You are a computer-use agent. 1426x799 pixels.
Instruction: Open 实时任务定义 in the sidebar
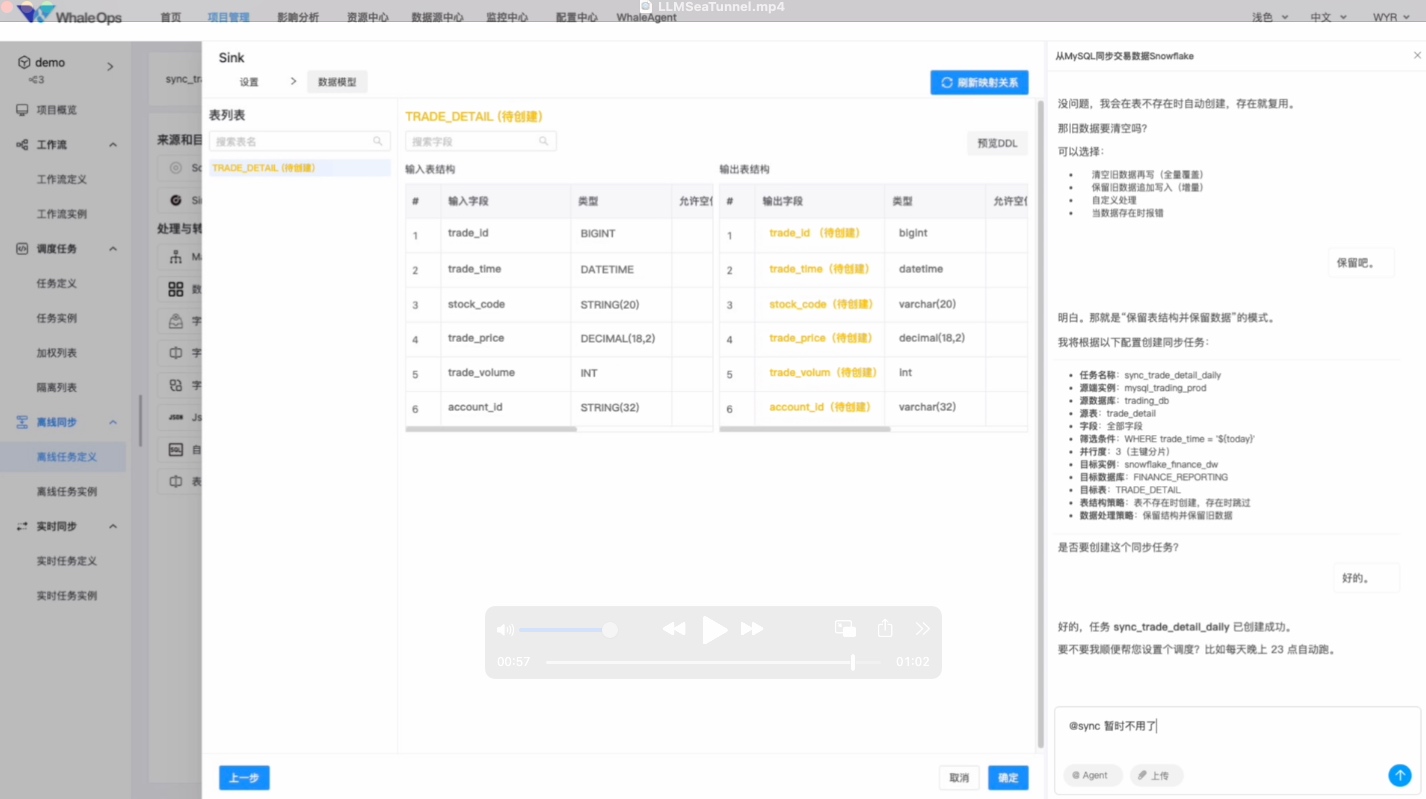(x=67, y=561)
